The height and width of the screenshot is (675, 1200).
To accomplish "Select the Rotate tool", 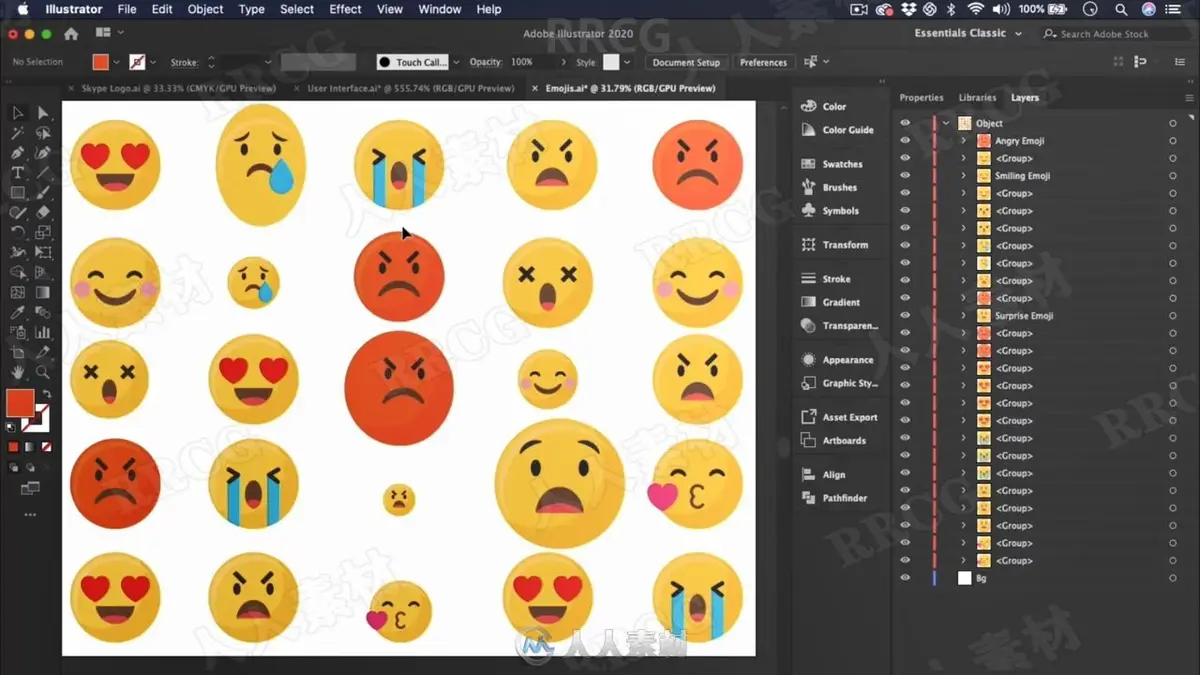I will (18, 233).
